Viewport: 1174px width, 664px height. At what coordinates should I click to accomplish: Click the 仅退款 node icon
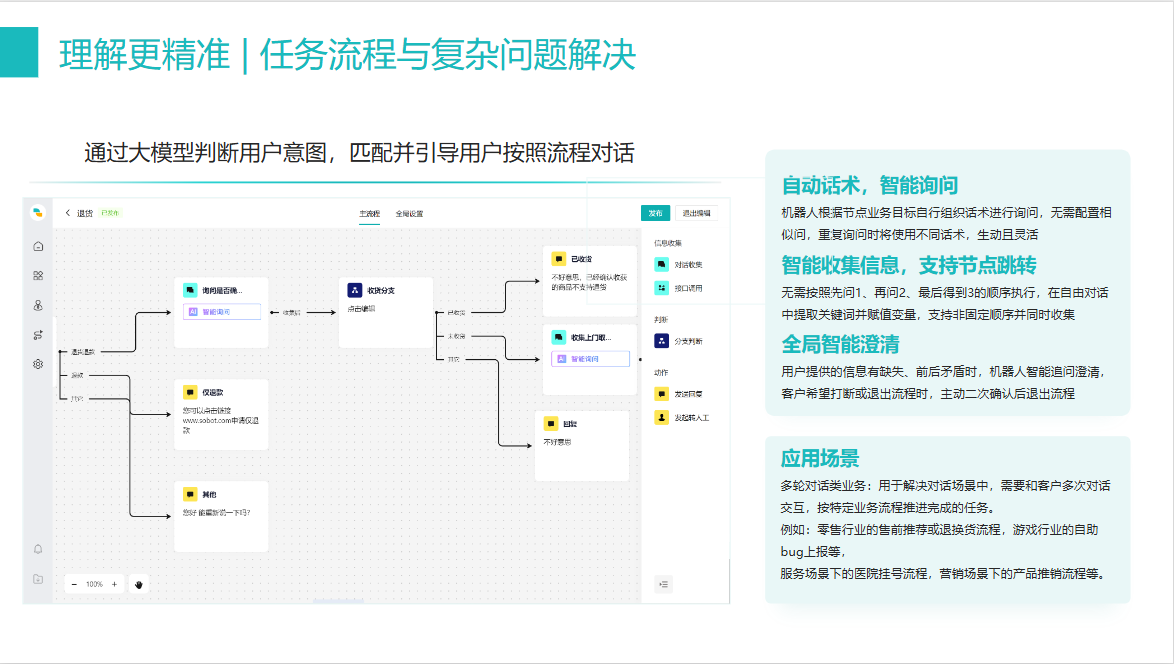pyautogui.click(x=190, y=392)
